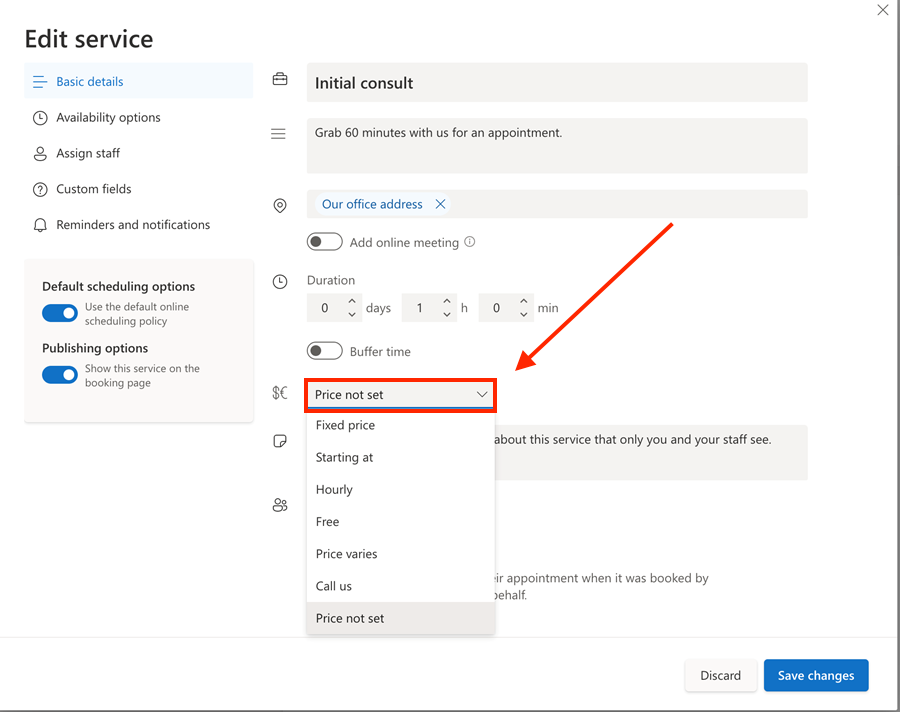
Task: Click the briefcase service name icon
Action: (280, 79)
